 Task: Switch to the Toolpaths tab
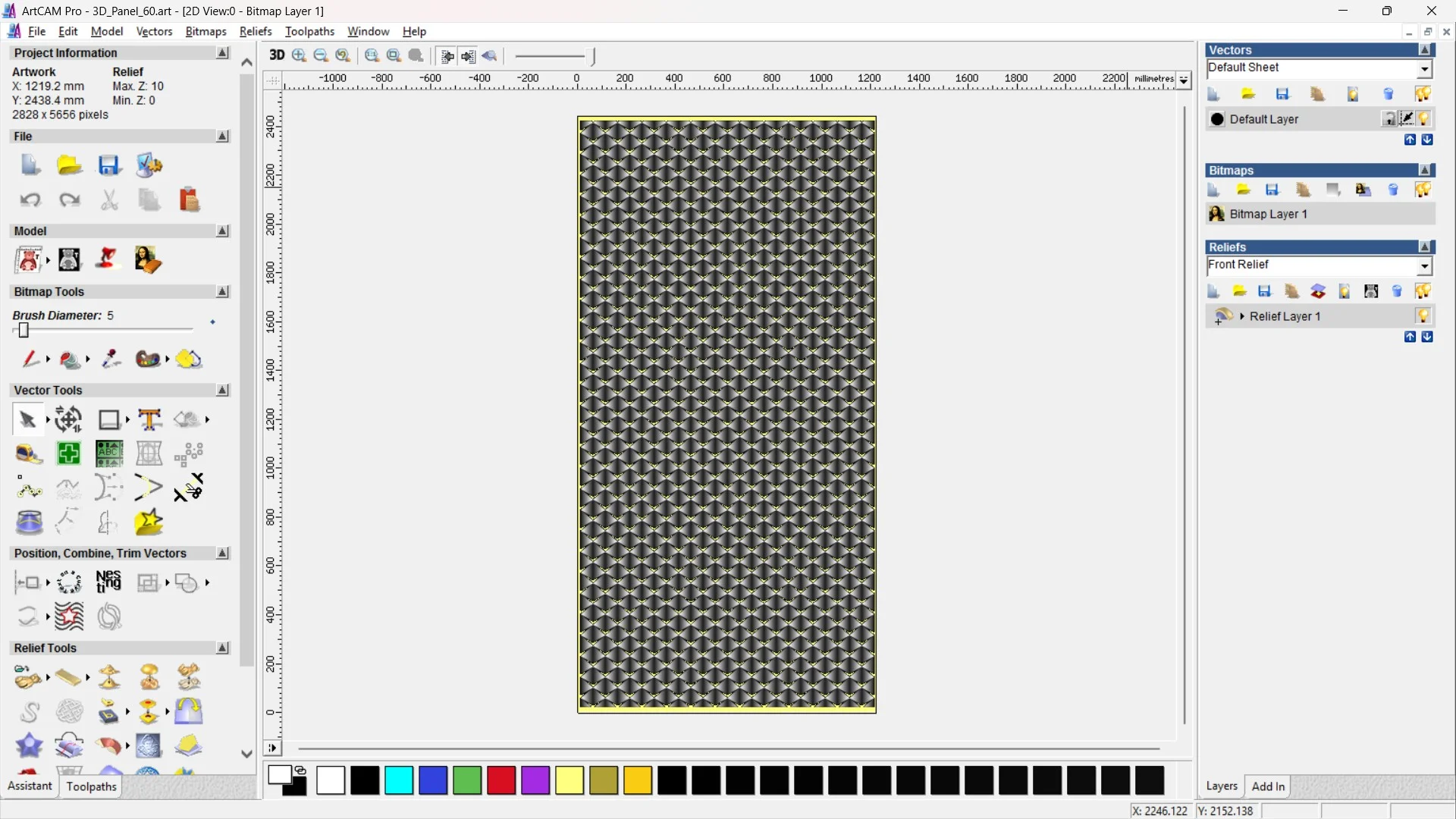click(x=91, y=786)
